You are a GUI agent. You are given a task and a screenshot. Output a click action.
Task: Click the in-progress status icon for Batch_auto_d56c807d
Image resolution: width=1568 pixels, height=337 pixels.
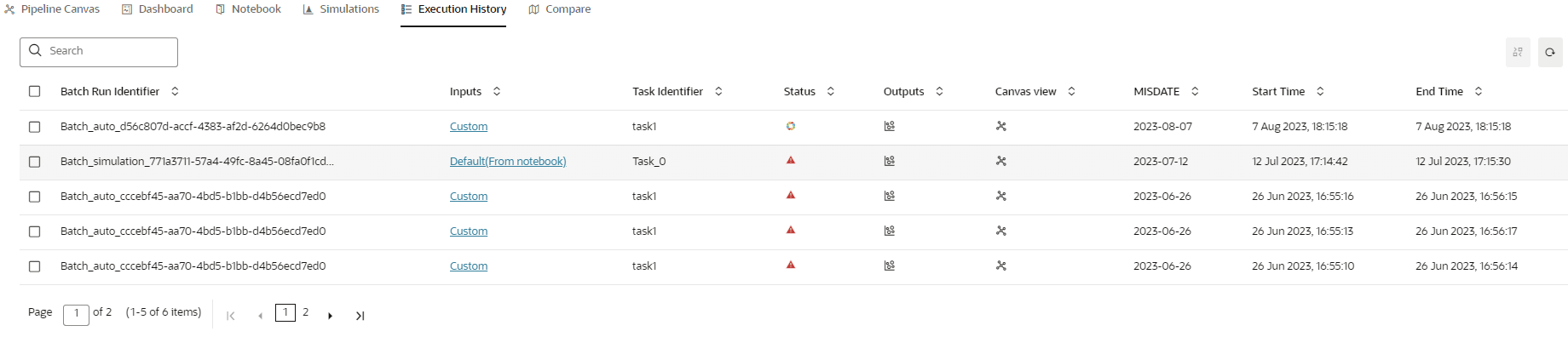(791, 126)
